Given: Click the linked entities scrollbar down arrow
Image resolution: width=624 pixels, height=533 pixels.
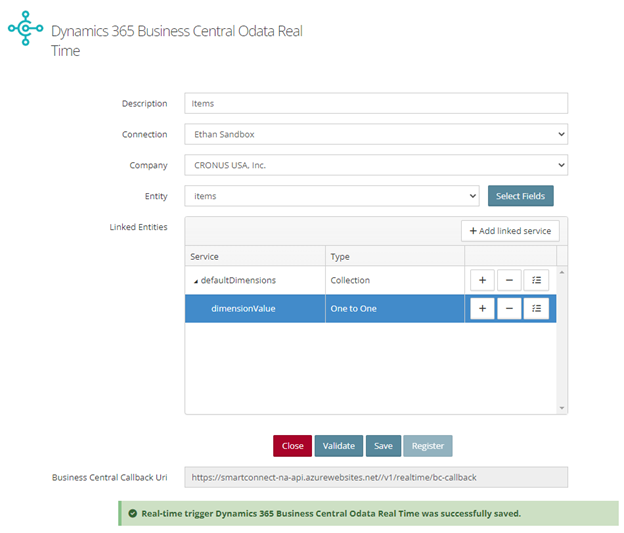Looking at the screenshot, I should click(562, 408).
